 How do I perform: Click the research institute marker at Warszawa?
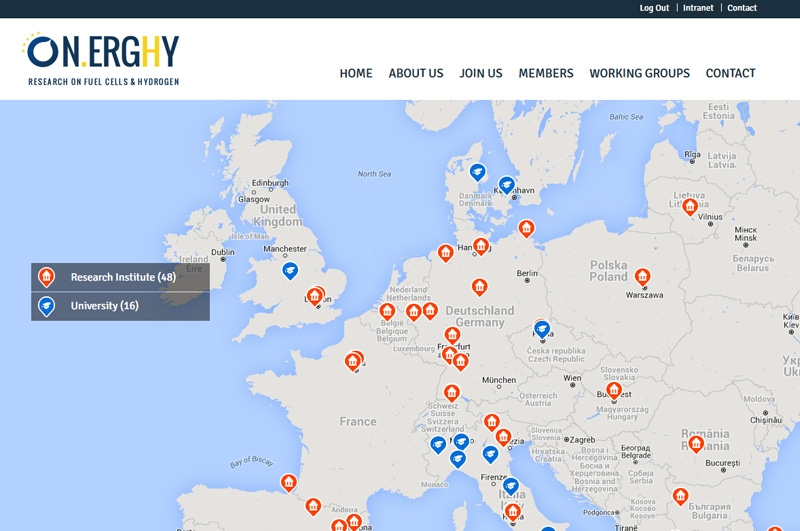click(x=642, y=277)
